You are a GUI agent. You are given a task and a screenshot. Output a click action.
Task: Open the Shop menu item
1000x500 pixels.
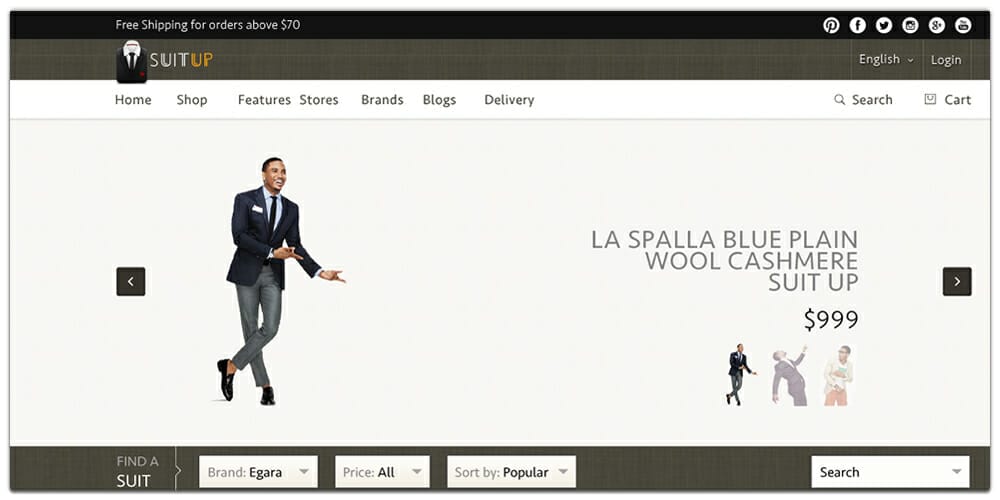(x=192, y=100)
